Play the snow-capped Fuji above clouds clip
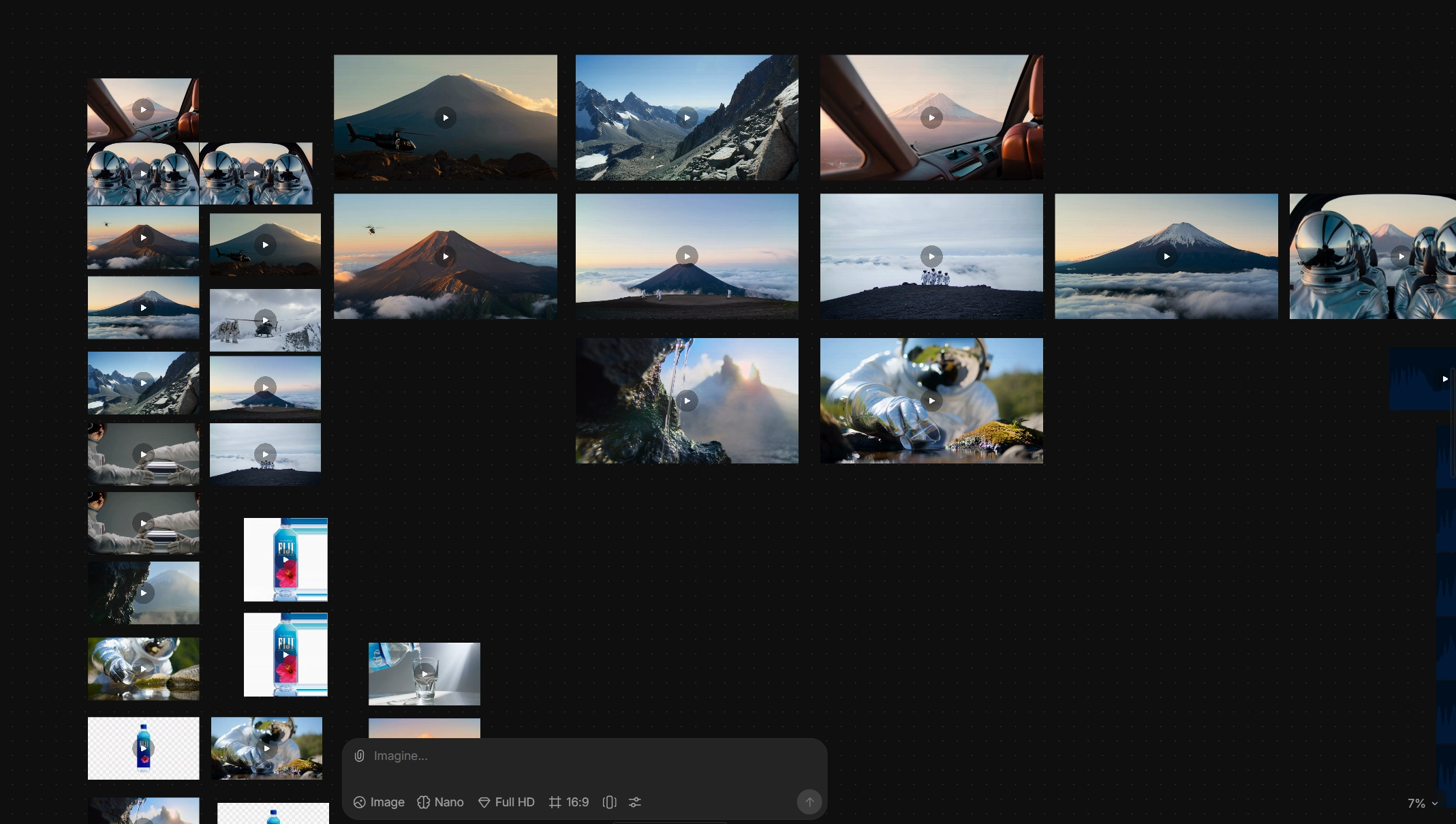This screenshot has height=824, width=1456. tap(1166, 256)
